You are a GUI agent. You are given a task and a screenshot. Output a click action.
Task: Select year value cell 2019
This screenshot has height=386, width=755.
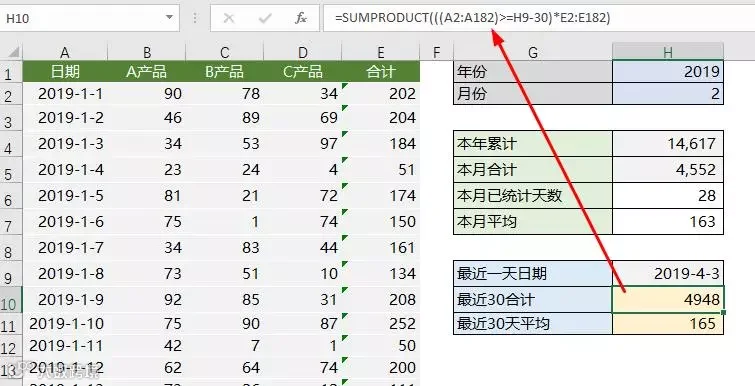click(668, 72)
